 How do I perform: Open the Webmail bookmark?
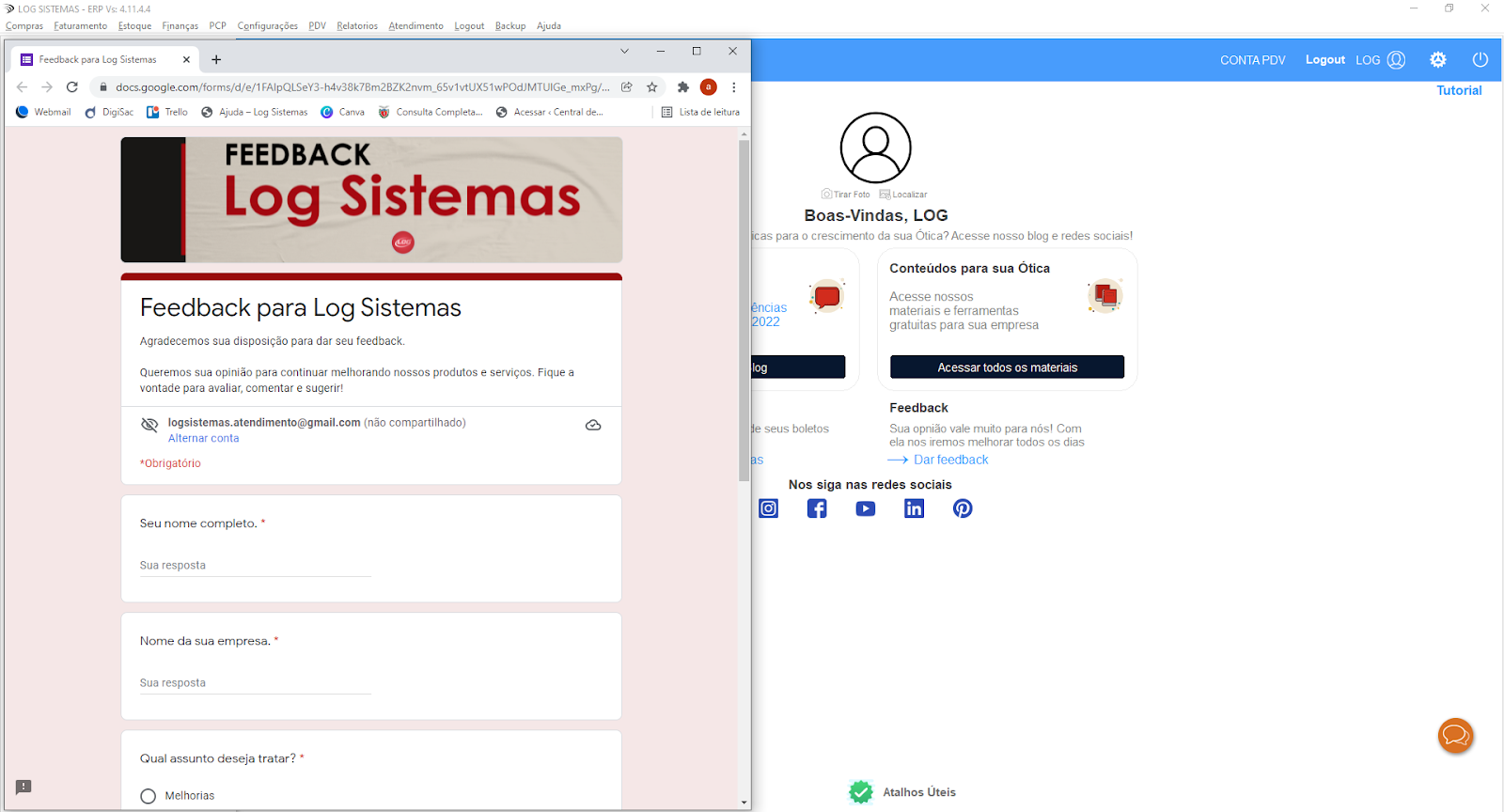coord(44,112)
